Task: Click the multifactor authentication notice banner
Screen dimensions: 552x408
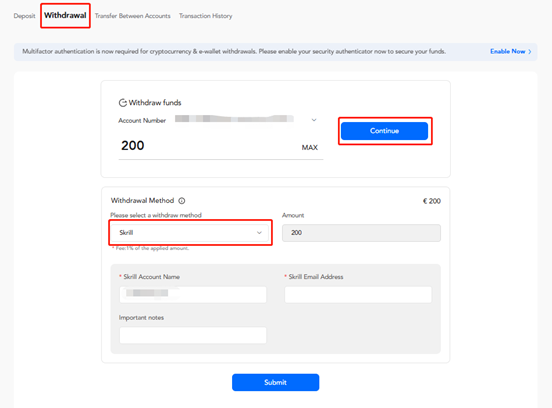Action: pyautogui.click(x=275, y=52)
